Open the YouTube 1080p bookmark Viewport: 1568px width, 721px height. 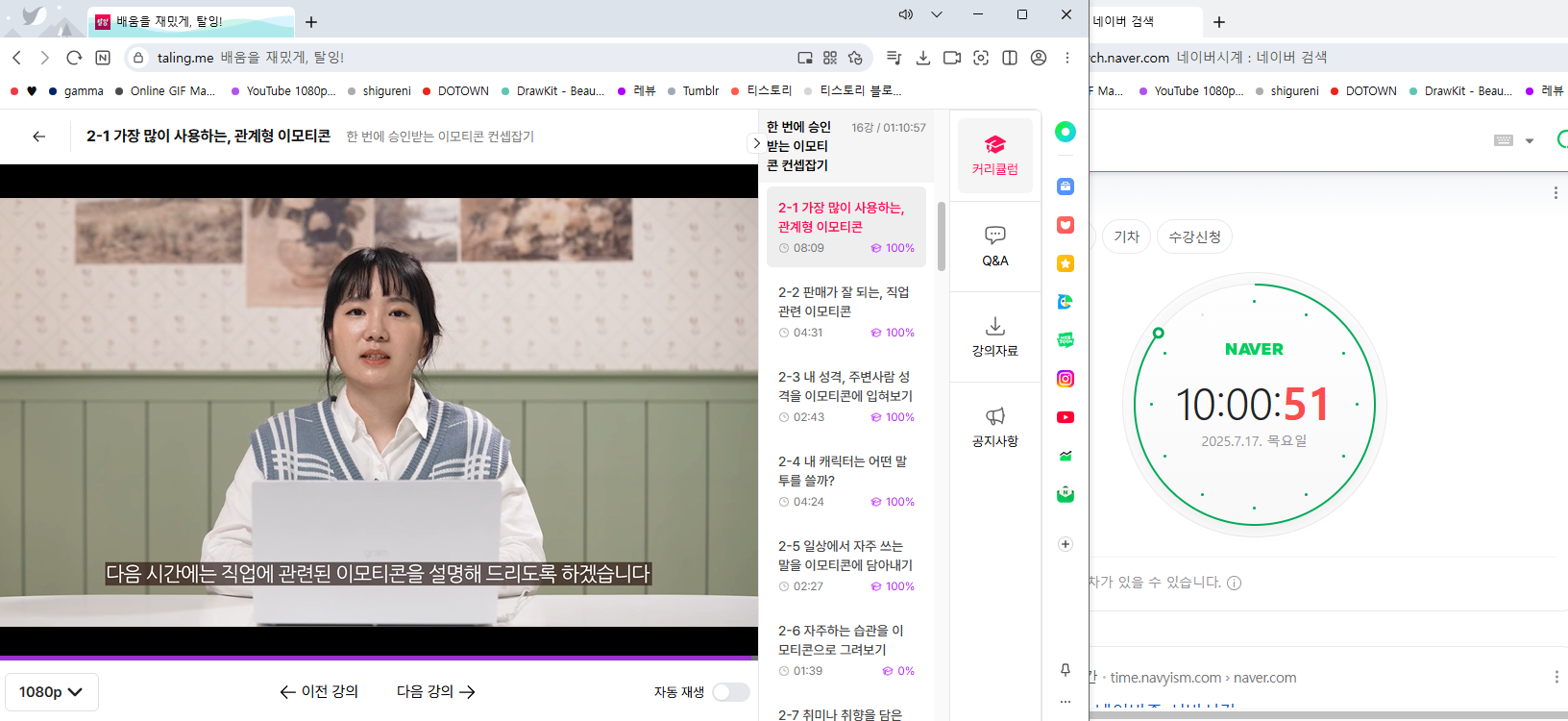point(283,91)
